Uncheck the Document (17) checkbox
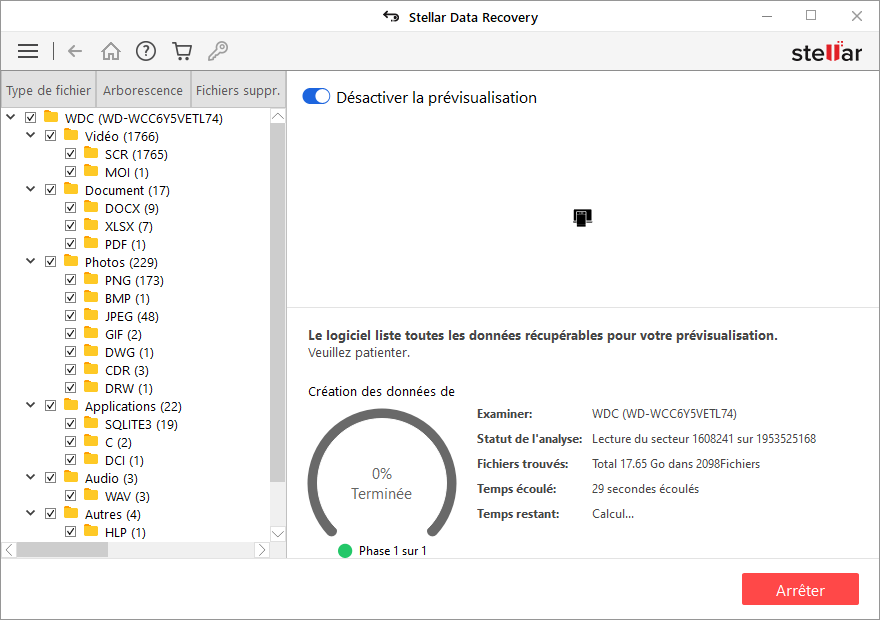Image resolution: width=880 pixels, height=620 pixels. coord(51,190)
